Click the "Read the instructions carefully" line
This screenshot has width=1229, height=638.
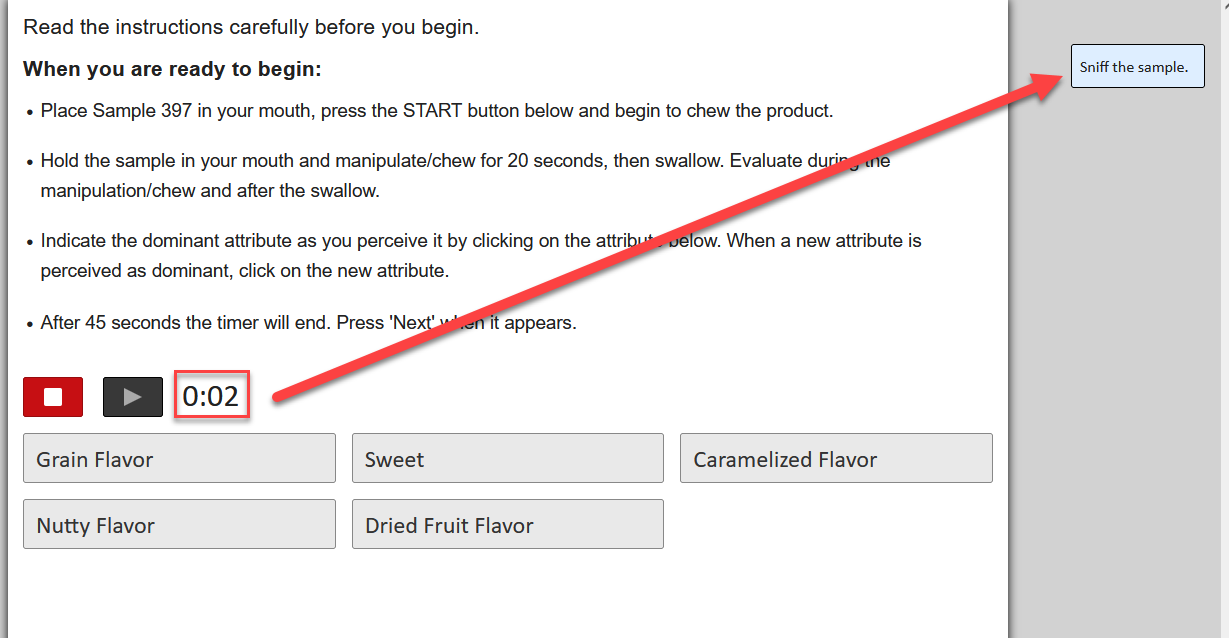[x=251, y=27]
